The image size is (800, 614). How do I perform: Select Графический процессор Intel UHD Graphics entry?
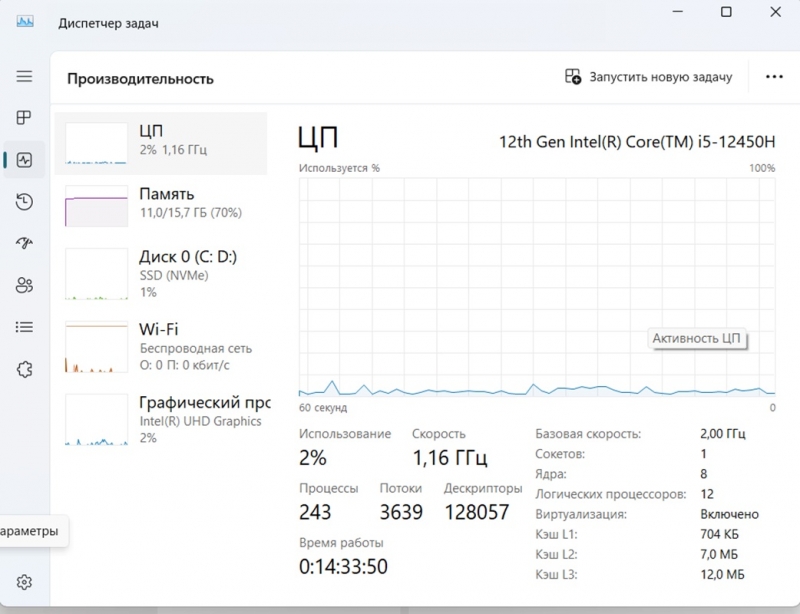pyautogui.click(x=161, y=420)
